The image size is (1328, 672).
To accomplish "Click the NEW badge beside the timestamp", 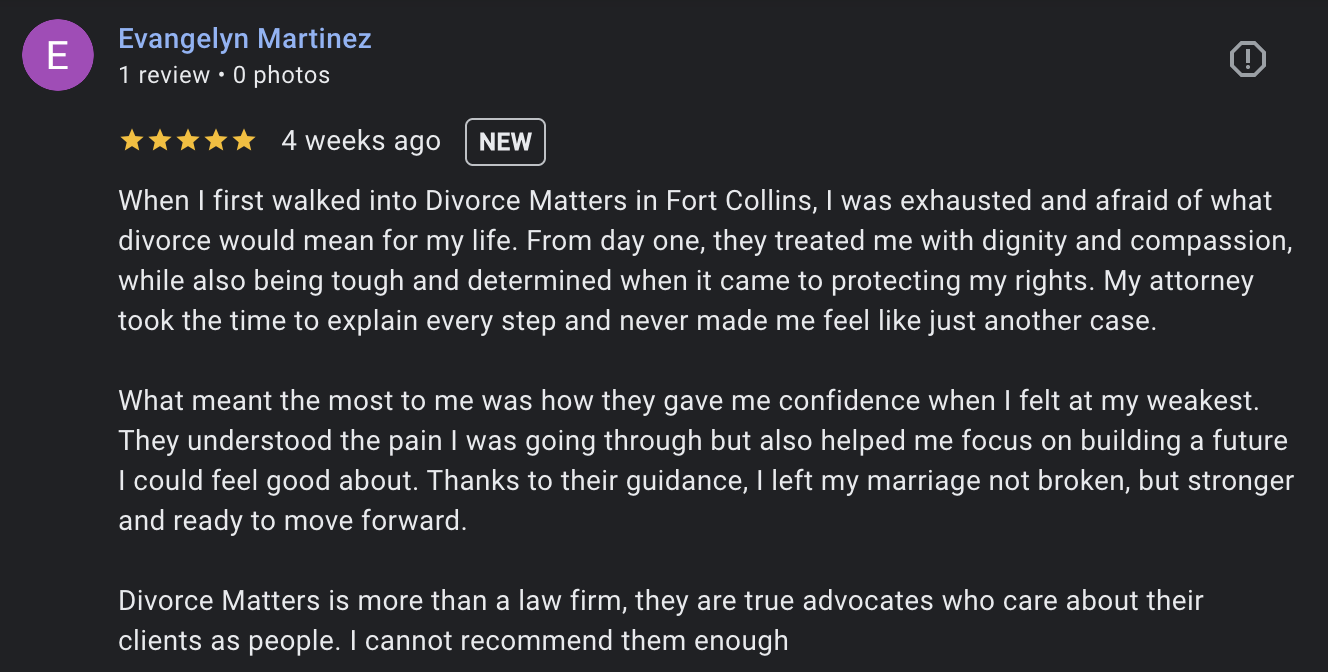I will click(505, 142).
